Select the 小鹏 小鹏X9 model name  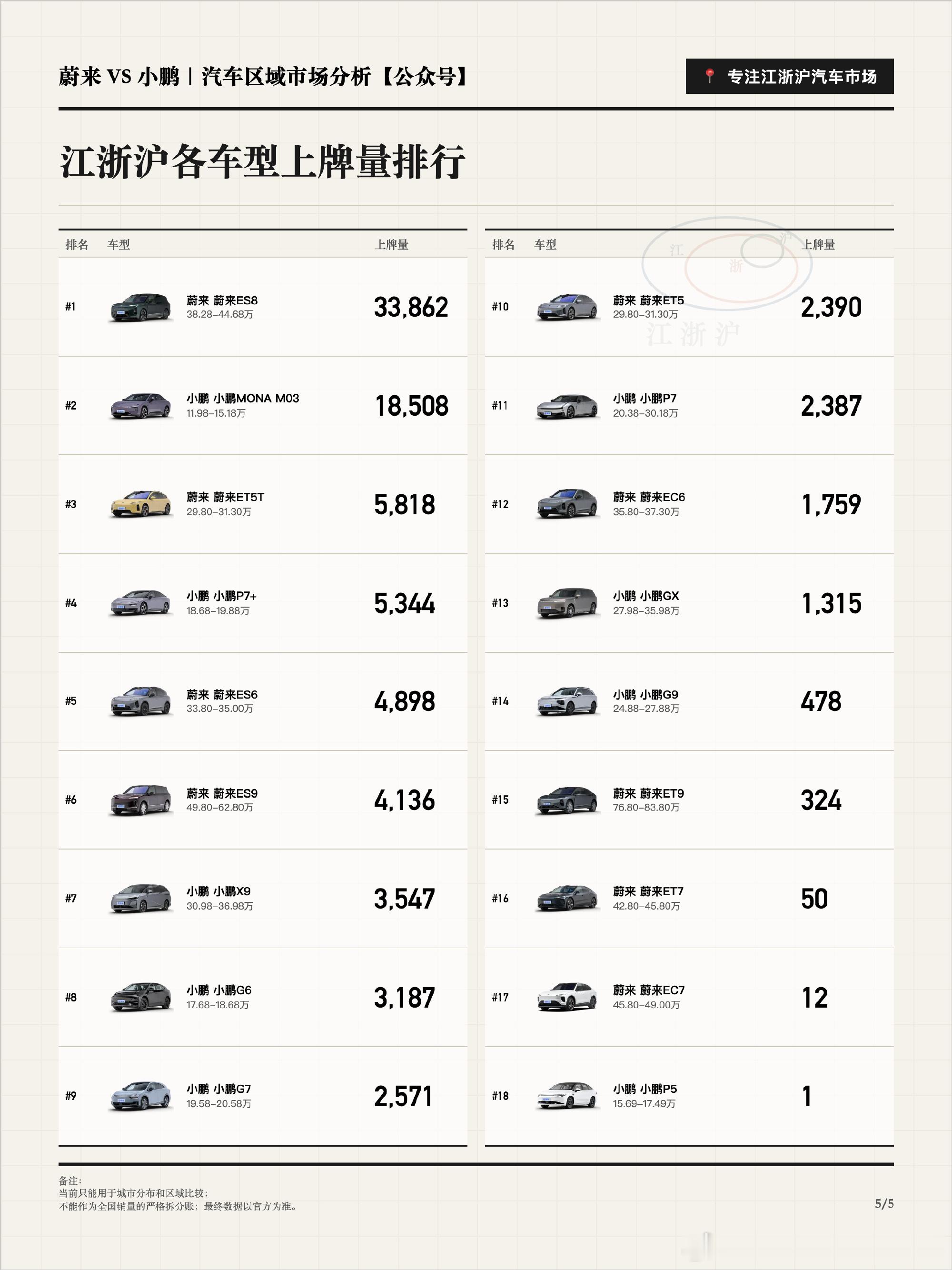(218, 891)
